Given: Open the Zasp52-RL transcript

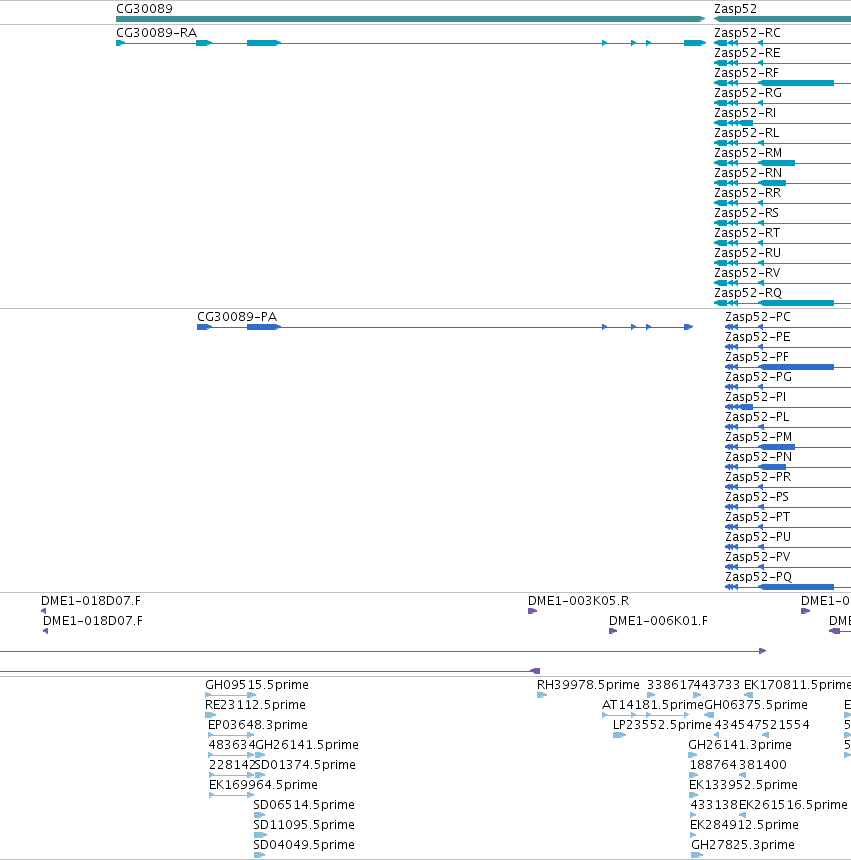Looking at the screenshot, I should (x=746, y=133).
